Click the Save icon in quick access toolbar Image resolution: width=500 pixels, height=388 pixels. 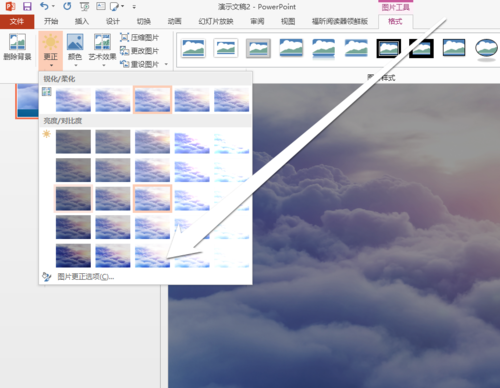point(27,6)
